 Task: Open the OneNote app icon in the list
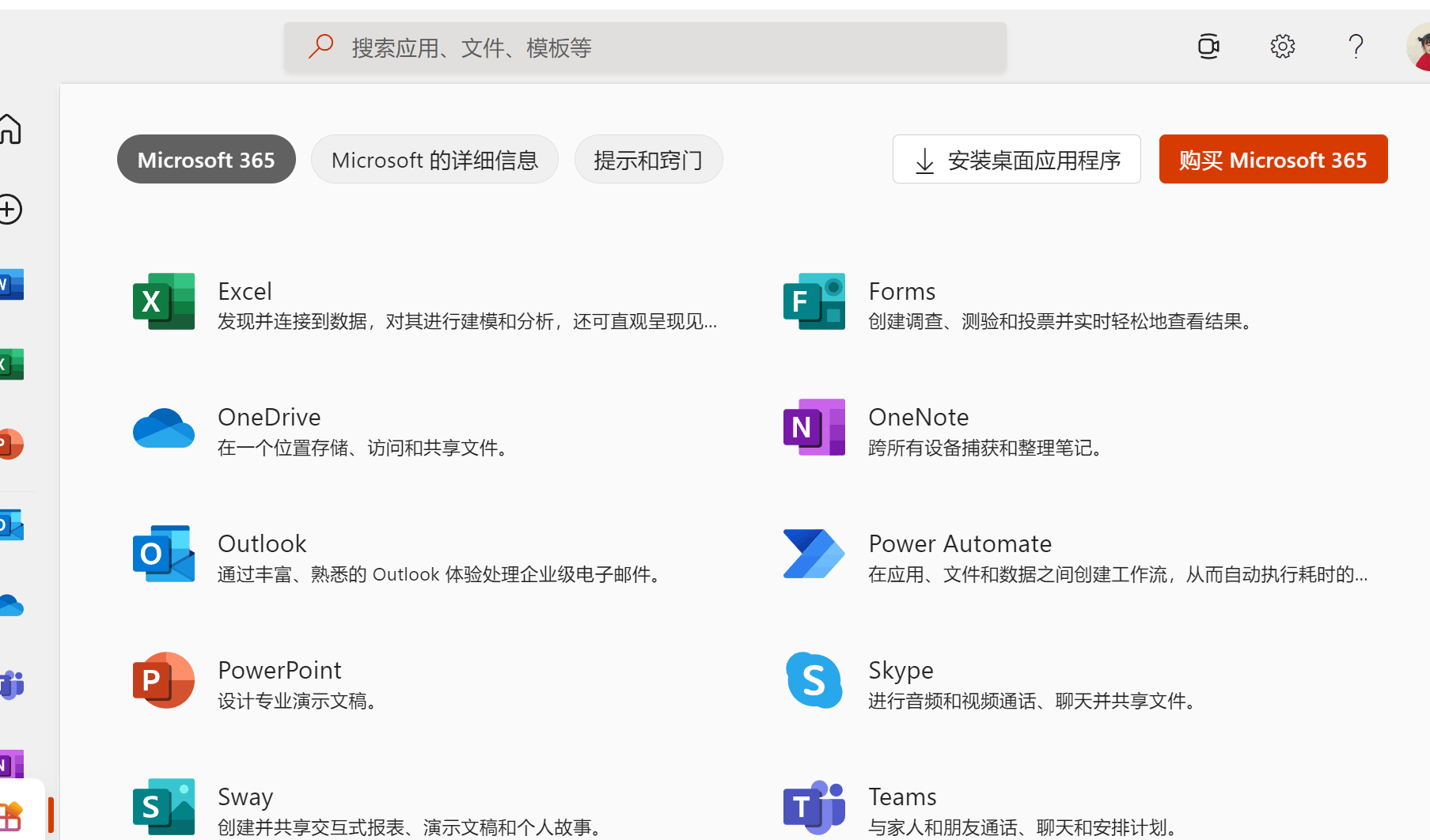point(814,427)
